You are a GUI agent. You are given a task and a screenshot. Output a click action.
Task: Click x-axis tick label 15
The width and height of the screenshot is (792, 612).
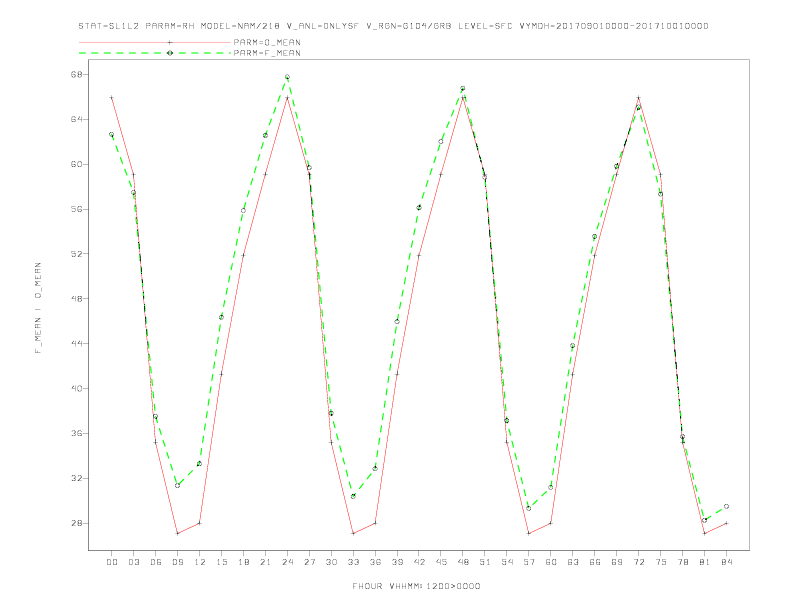click(x=221, y=562)
